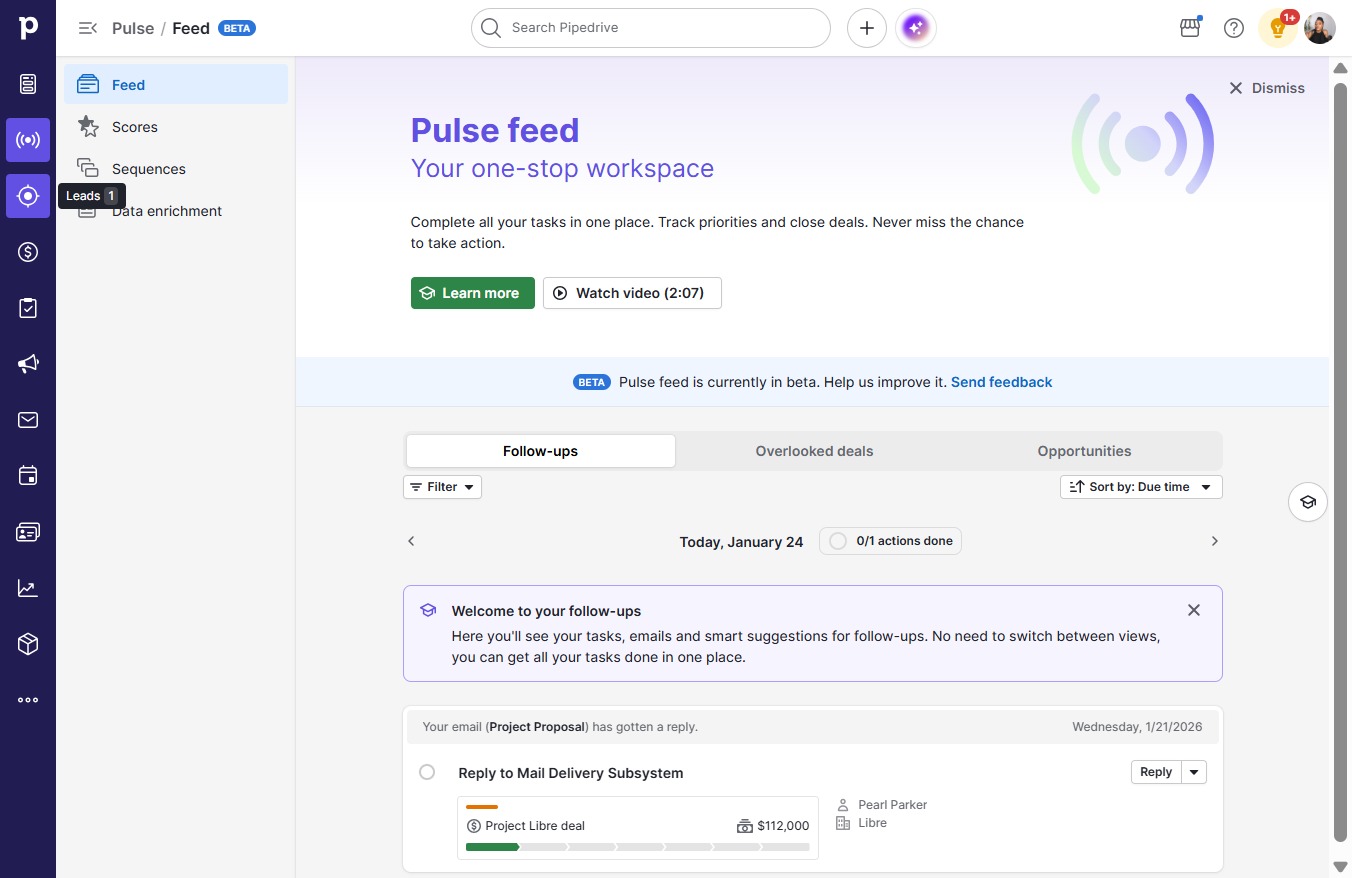1352x878 pixels.
Task: Collapse the sidebar menu with hamburger icon
Action: point(88,28)
